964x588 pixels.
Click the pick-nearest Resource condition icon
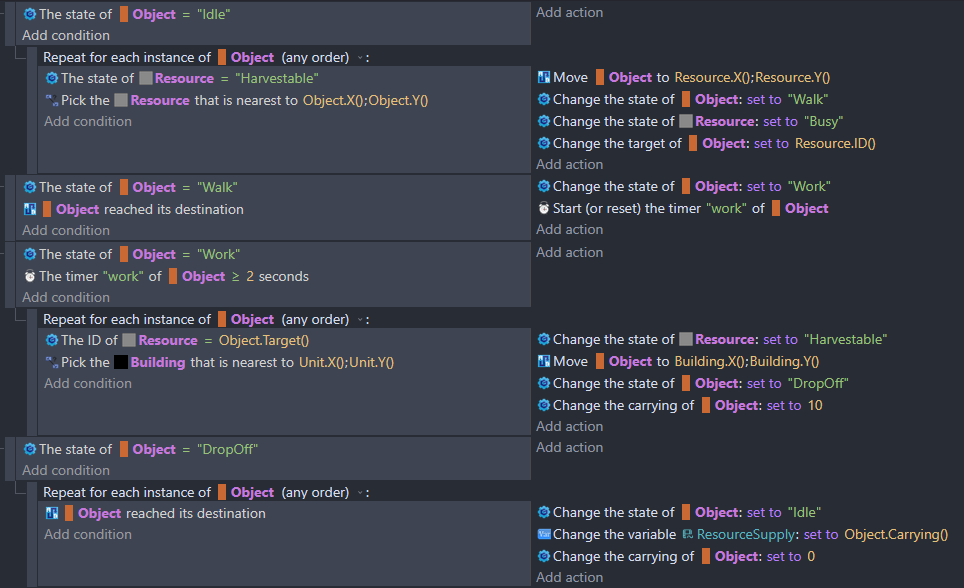pyautogui.click(x=52, y=100)
